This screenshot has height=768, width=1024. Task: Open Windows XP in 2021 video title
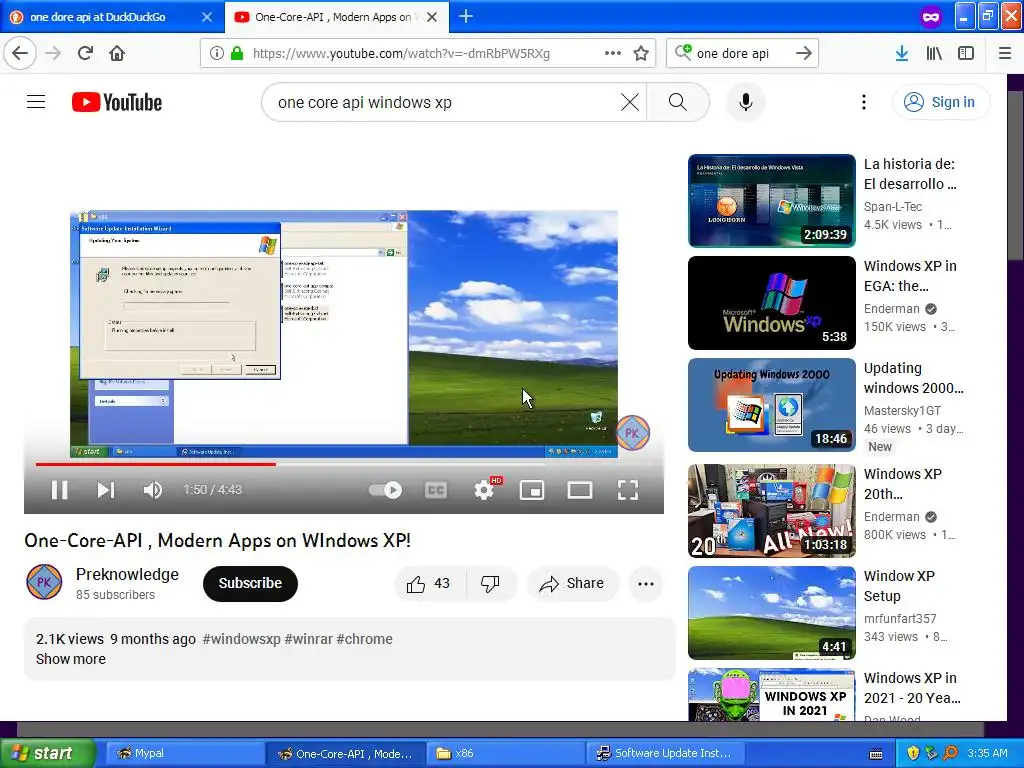[x=912, y=688]
